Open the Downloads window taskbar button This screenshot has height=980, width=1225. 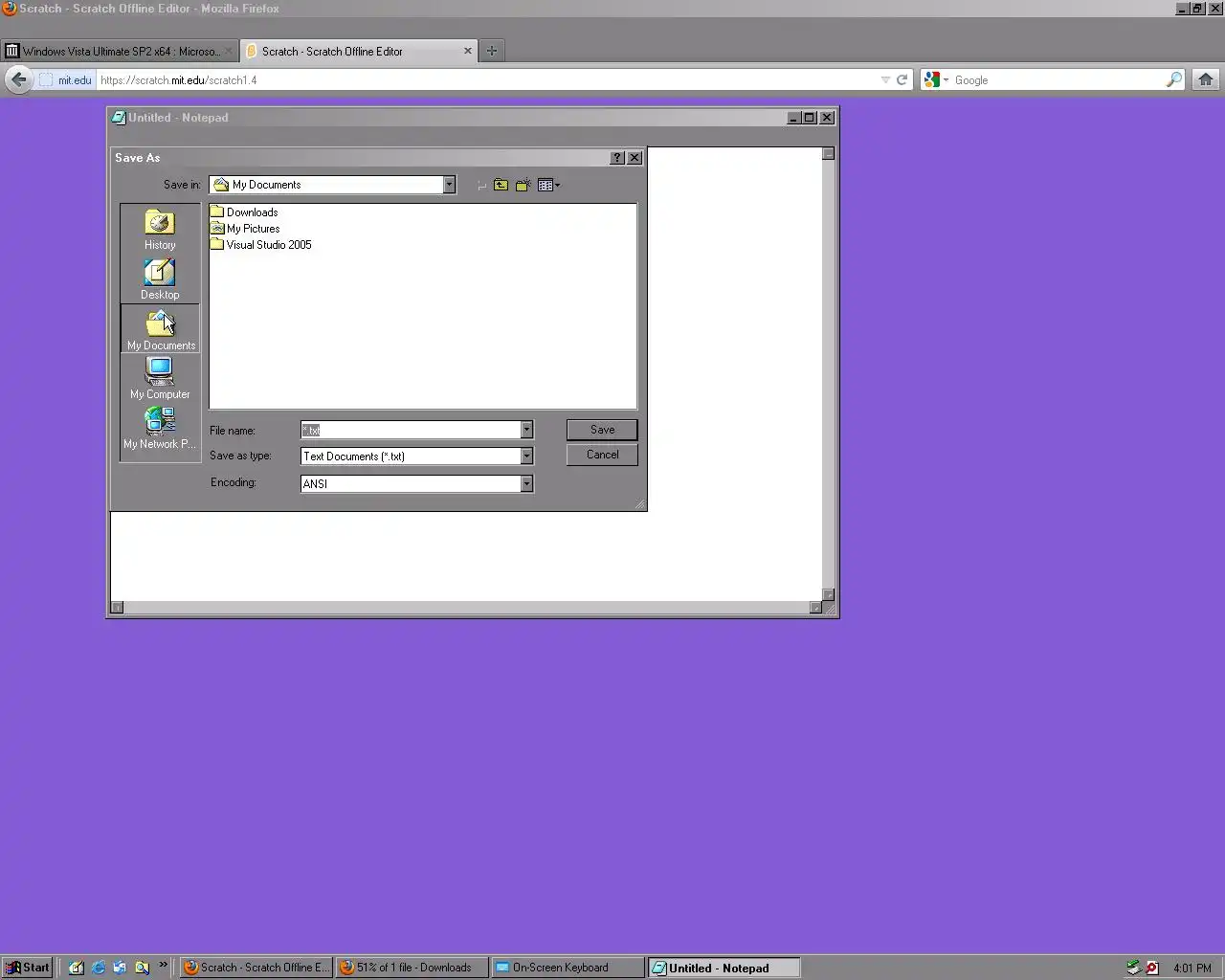(x=412, y=968)
